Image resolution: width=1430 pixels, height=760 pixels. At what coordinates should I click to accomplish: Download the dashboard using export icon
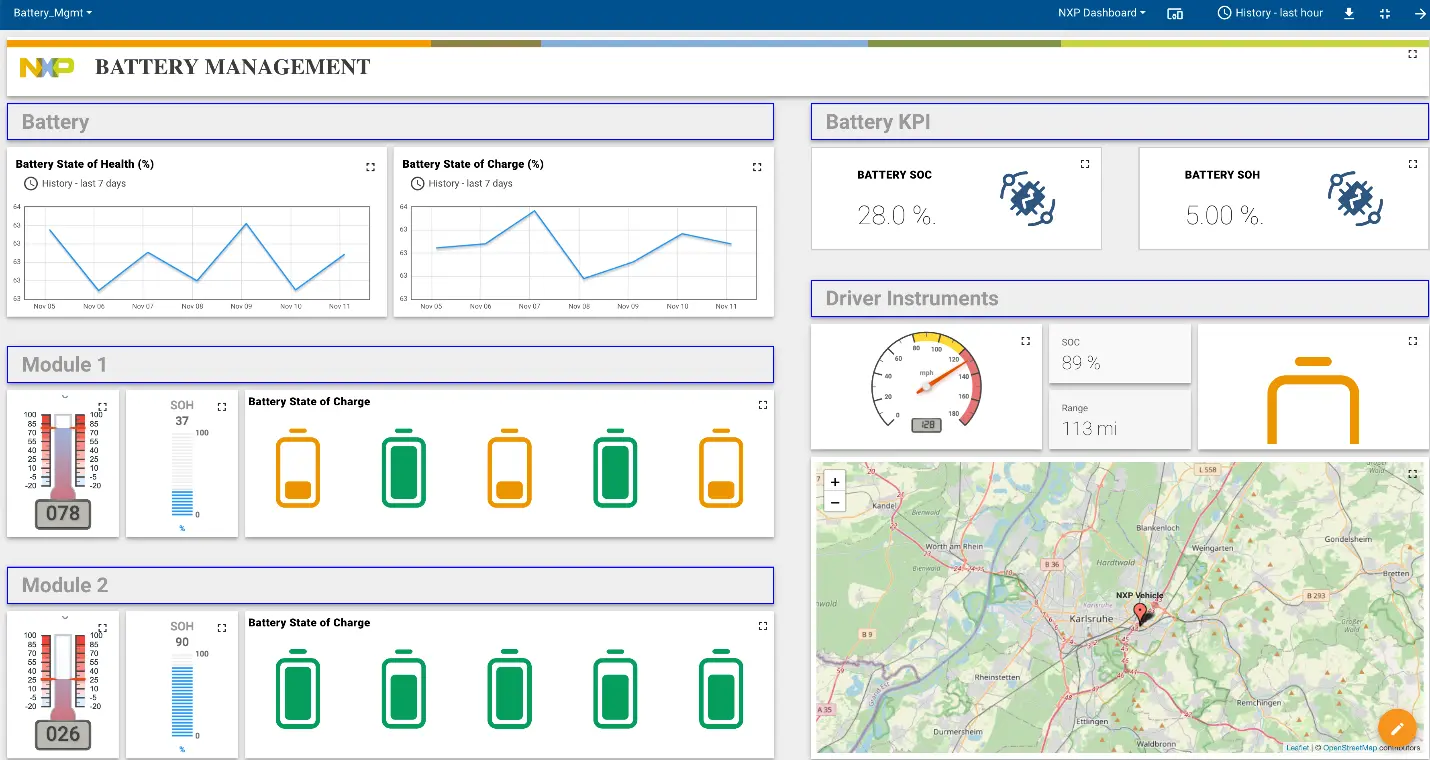coord(1349,13)
